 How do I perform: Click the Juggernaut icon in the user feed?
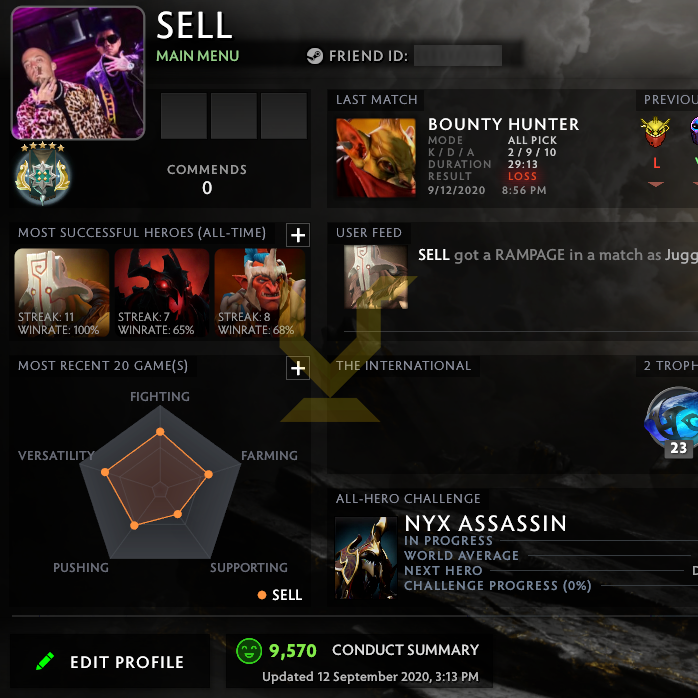(376, 277)
